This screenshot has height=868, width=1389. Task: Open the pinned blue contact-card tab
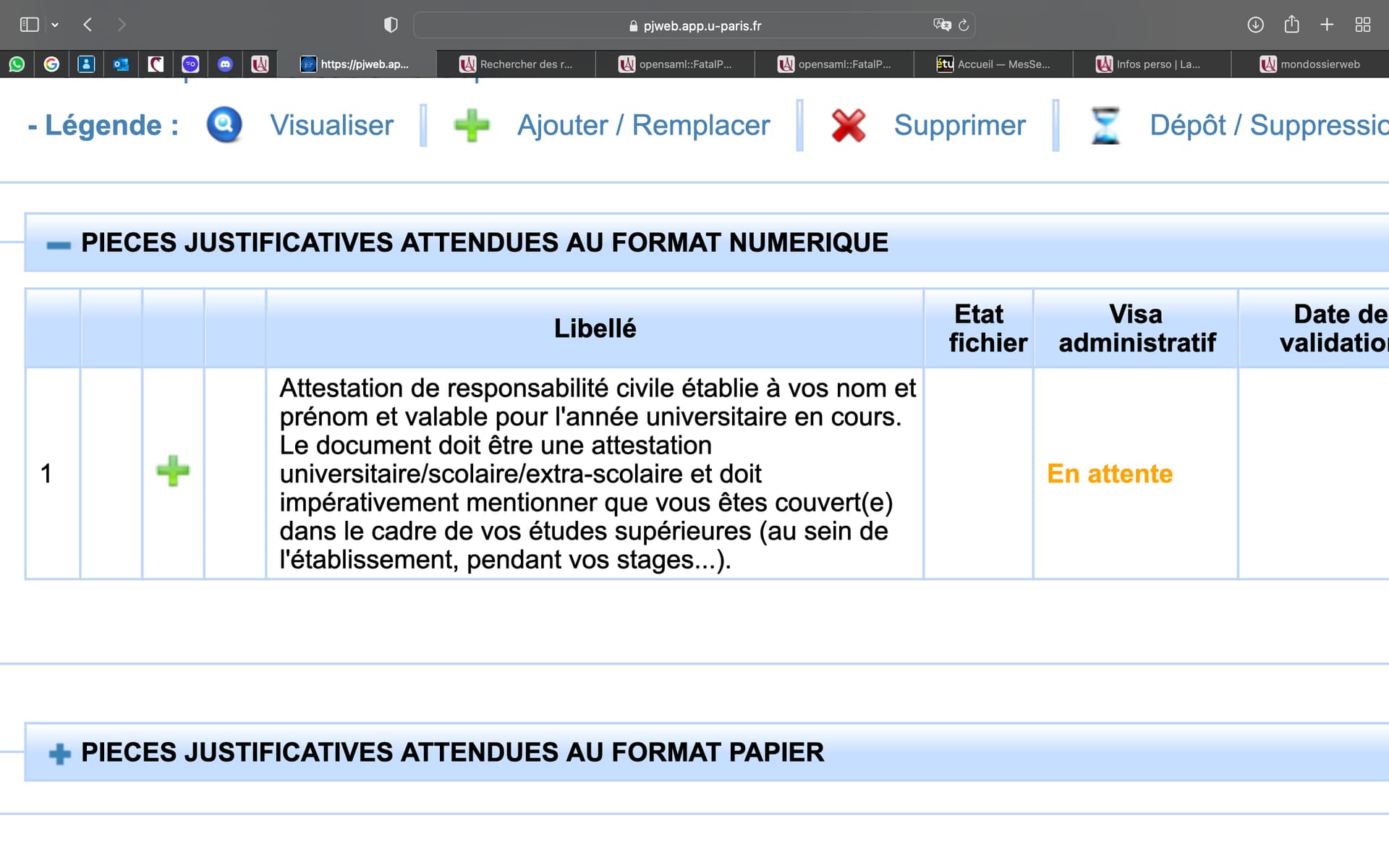(86, 64)
